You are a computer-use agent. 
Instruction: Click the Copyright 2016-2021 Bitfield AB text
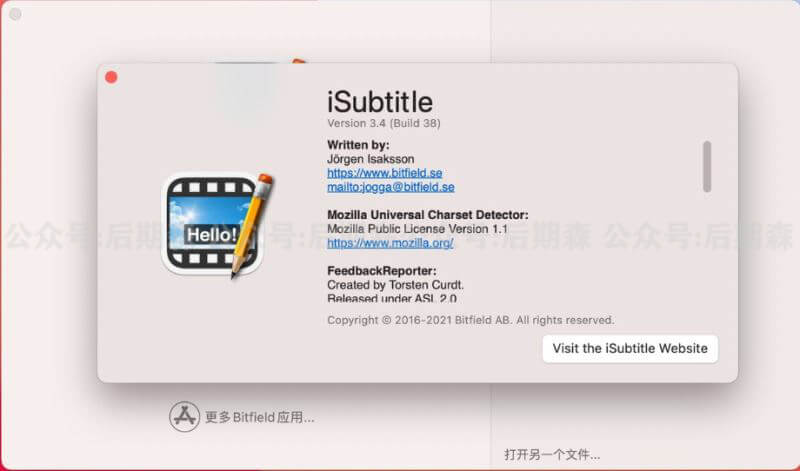[470, 320]
